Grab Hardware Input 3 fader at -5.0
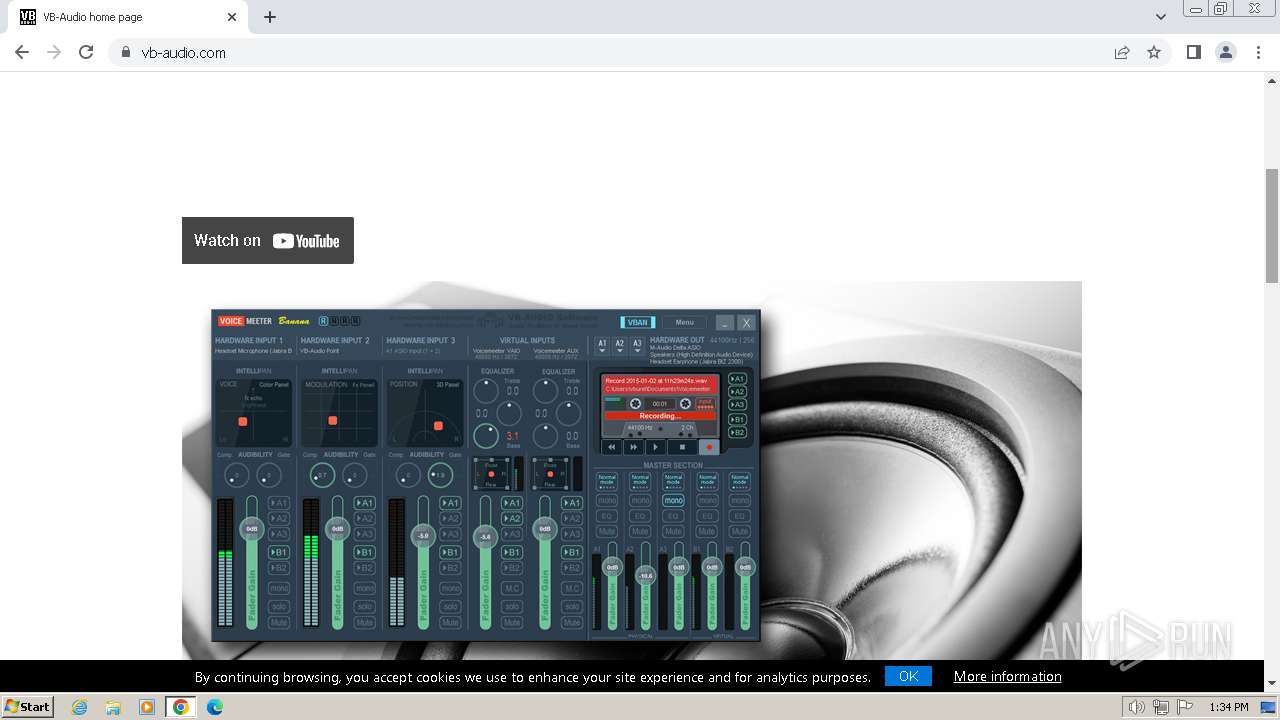Viewport: 1280px width, 720px height. click(x=423, y=536)
